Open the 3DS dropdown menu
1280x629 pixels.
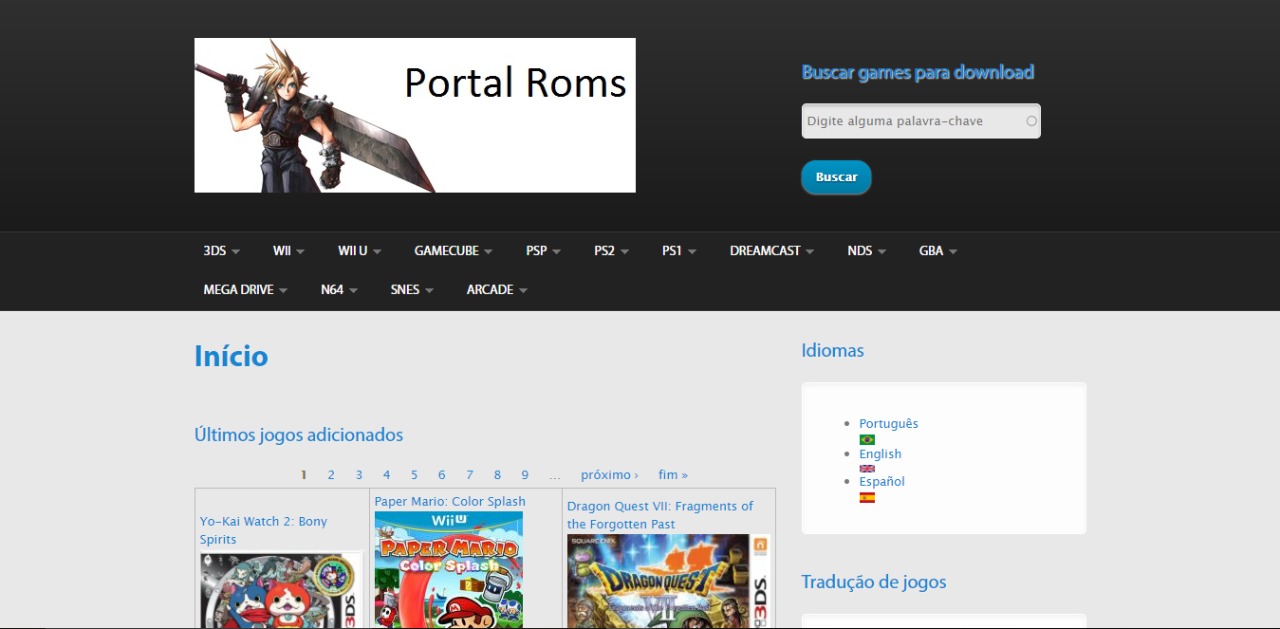[x=220, y=251]
